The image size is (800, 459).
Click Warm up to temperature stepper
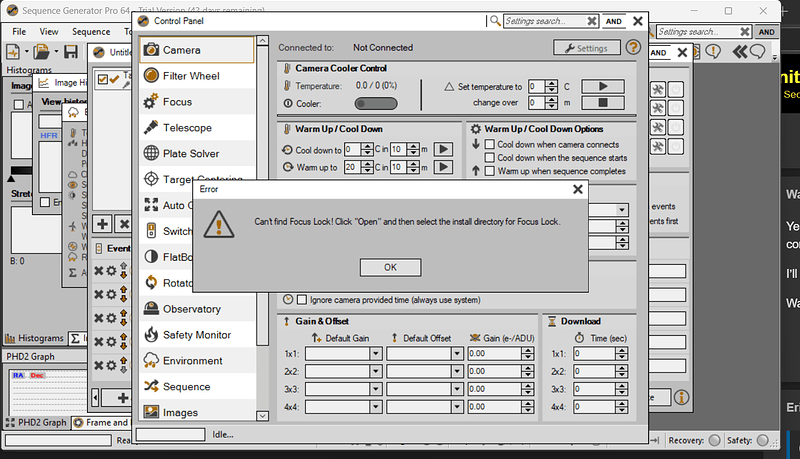pos(367,167)
